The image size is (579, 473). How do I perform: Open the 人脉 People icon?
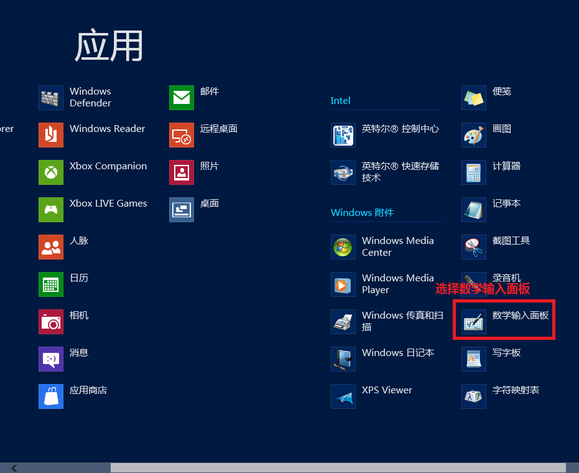[x=51, y=247]
